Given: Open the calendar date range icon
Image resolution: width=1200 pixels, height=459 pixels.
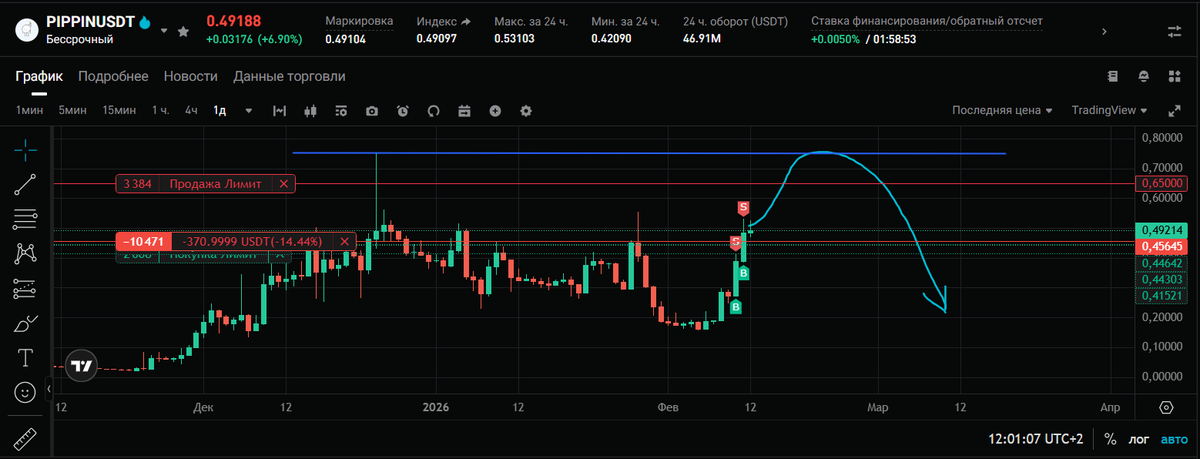Looking at the screenshot, I should (x=464, y=111).
